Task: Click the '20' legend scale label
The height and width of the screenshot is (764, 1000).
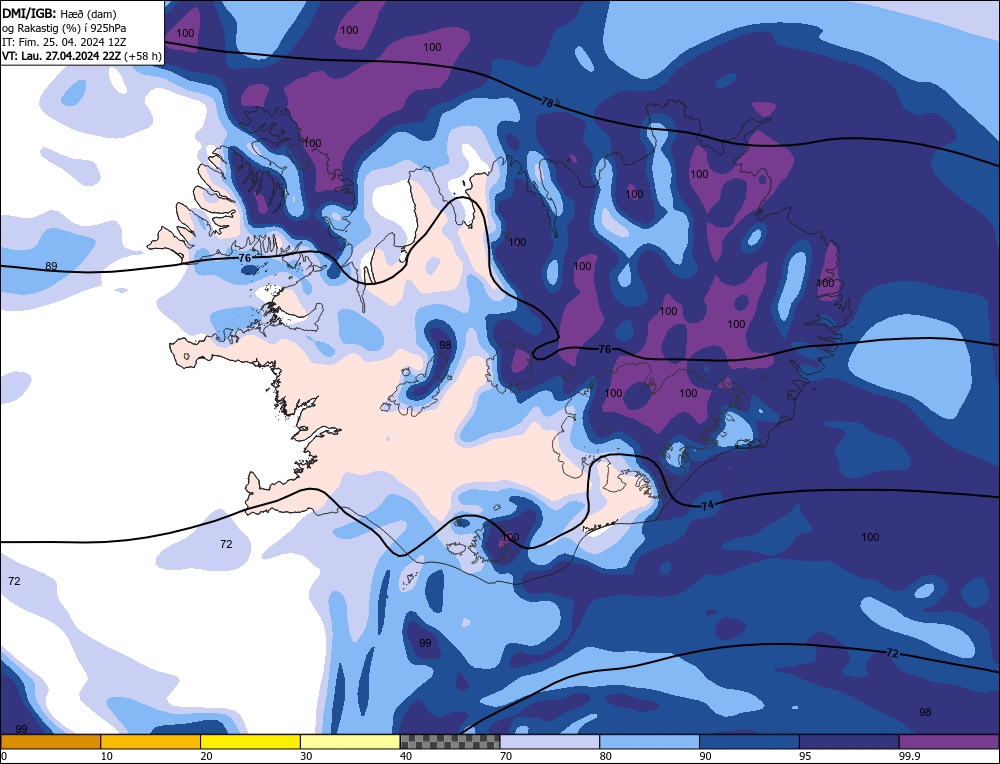Action: point(206,756)
